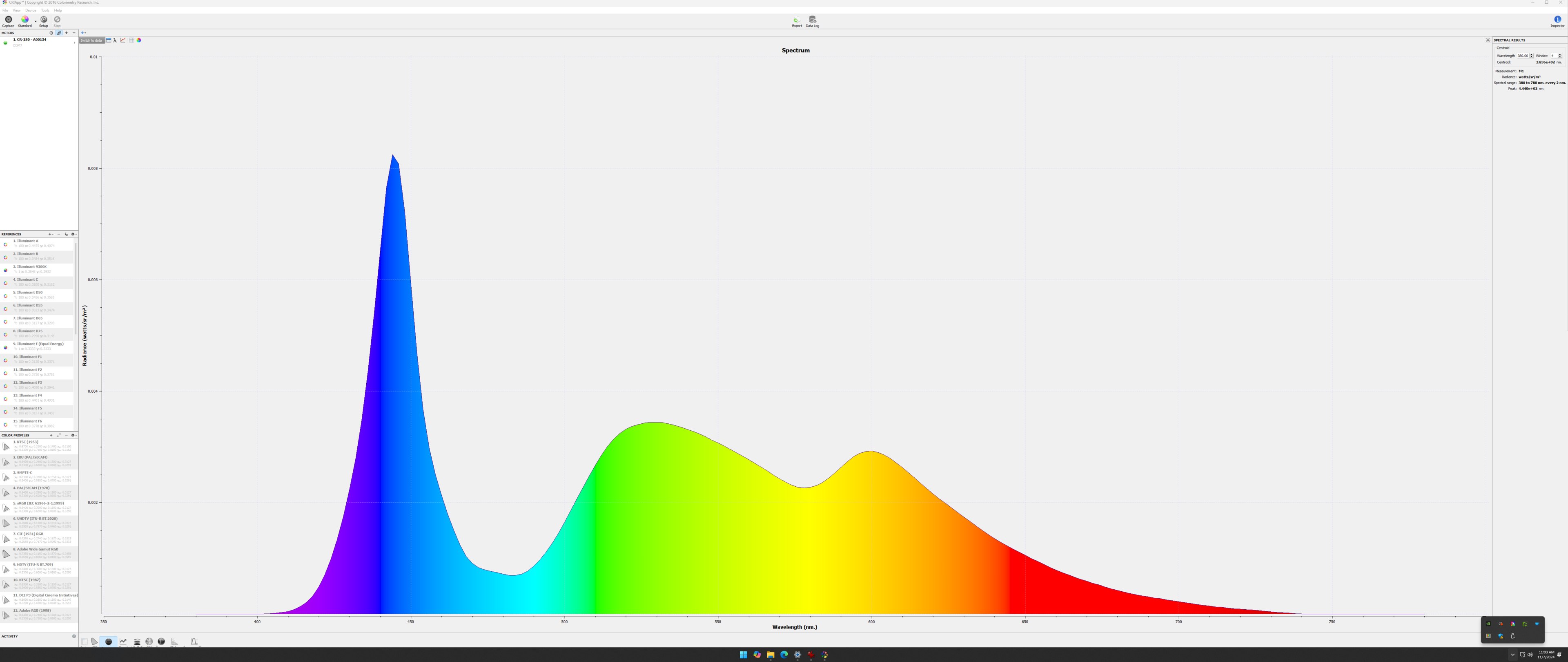This screenshot has width=1568, height=662.
Task: Click the color wheel icon above the chart
Action: (139, 40)
